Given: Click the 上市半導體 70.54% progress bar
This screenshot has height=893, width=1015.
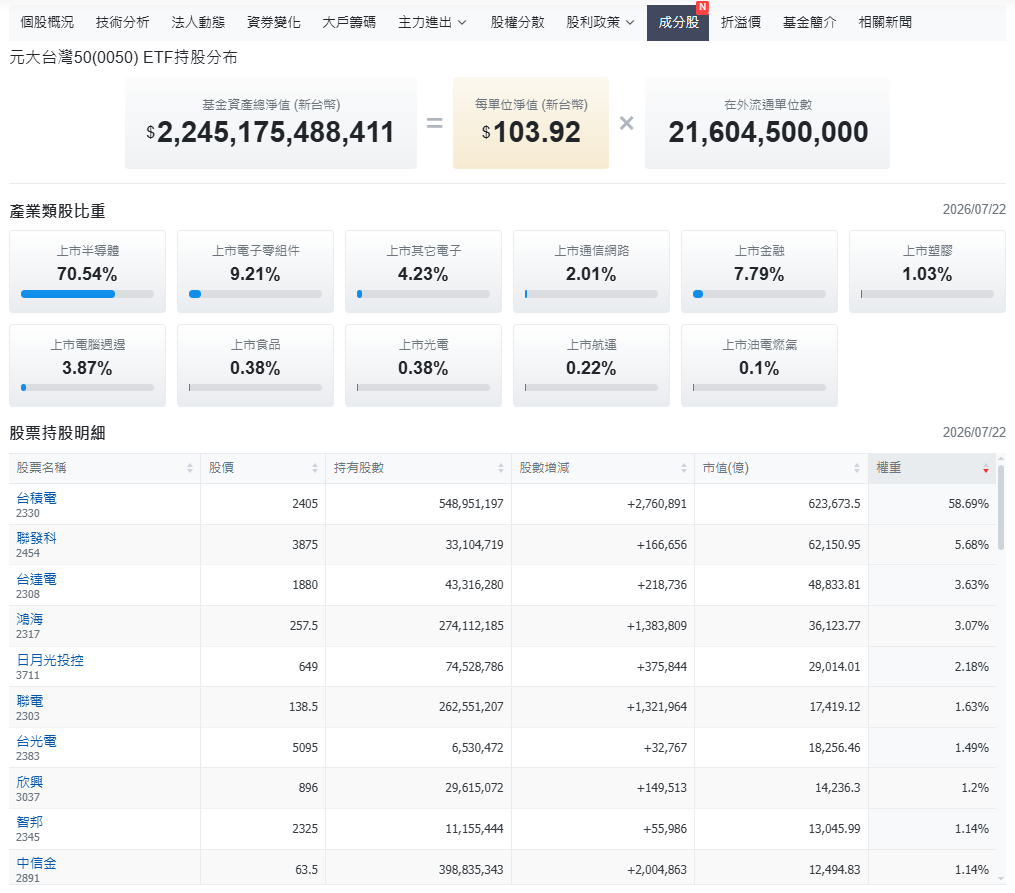Looking at the screenshot, I should click(87, 294).
